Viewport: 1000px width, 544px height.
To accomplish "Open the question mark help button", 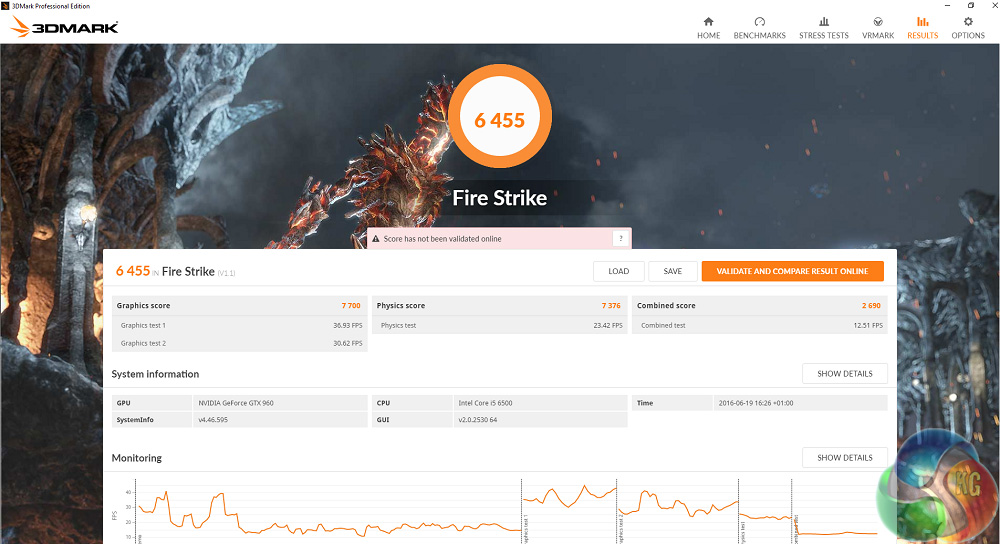I will tap(621, 239).
